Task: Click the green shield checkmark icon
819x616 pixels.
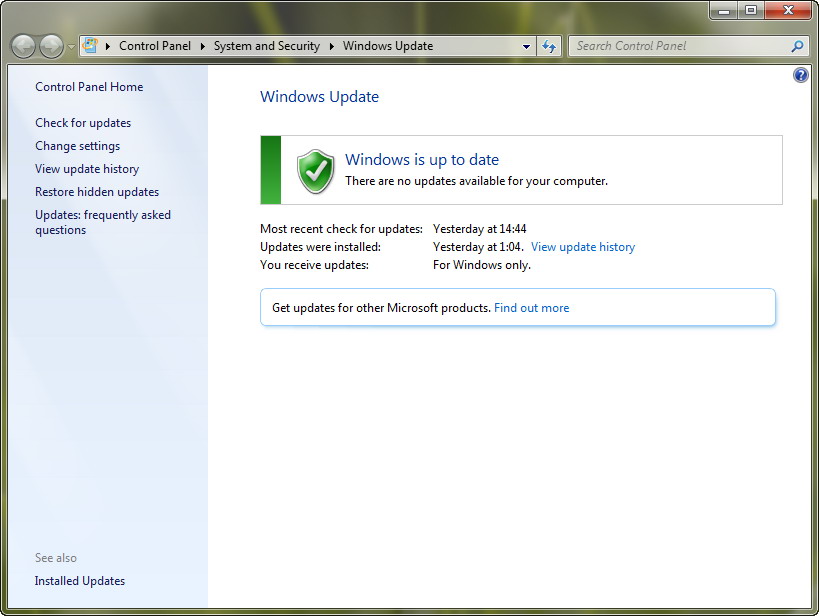Action: tap(315, 171)
